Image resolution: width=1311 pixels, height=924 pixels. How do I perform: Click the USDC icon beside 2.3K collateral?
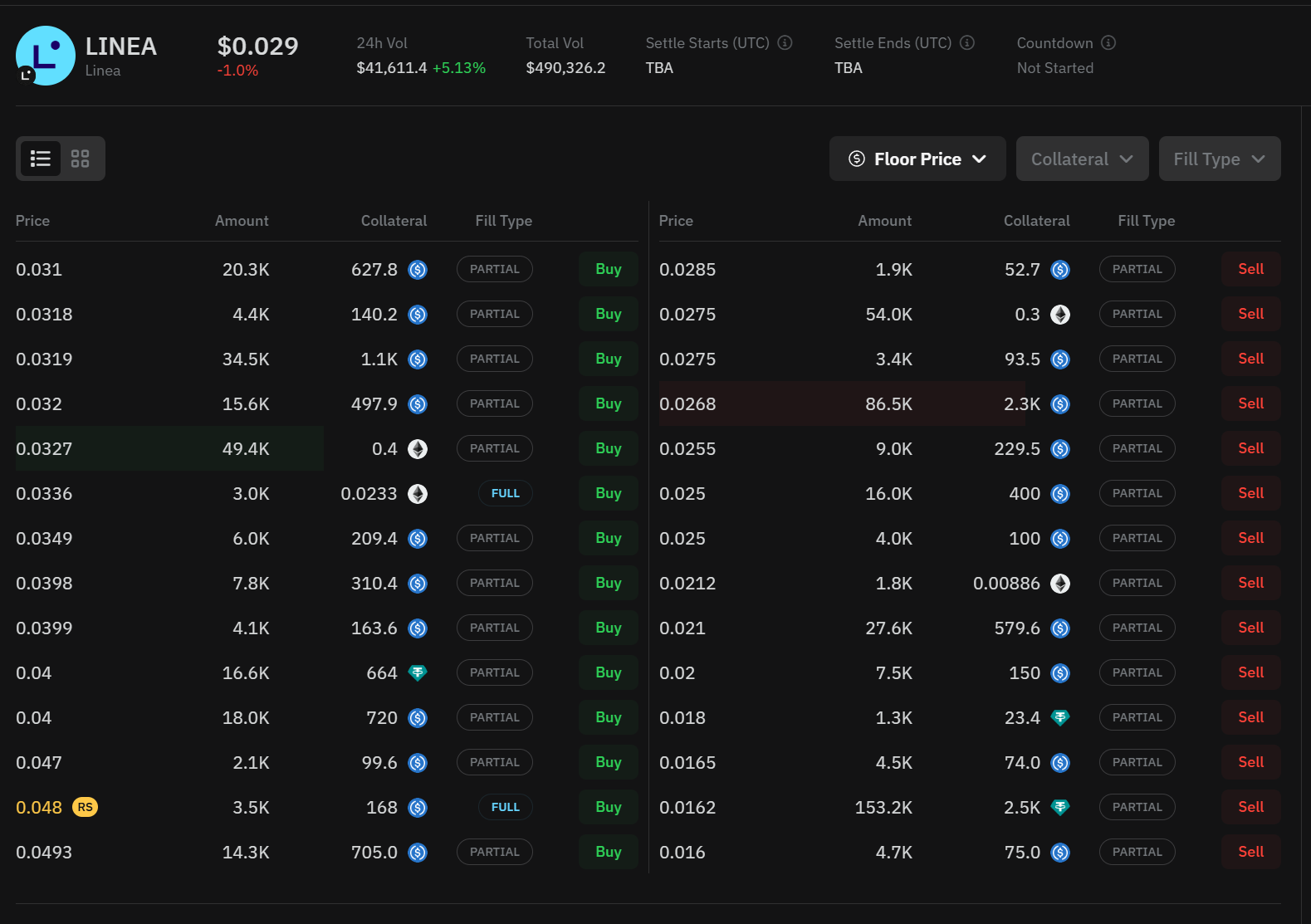pyautogui.click(x=1060, y=404)
